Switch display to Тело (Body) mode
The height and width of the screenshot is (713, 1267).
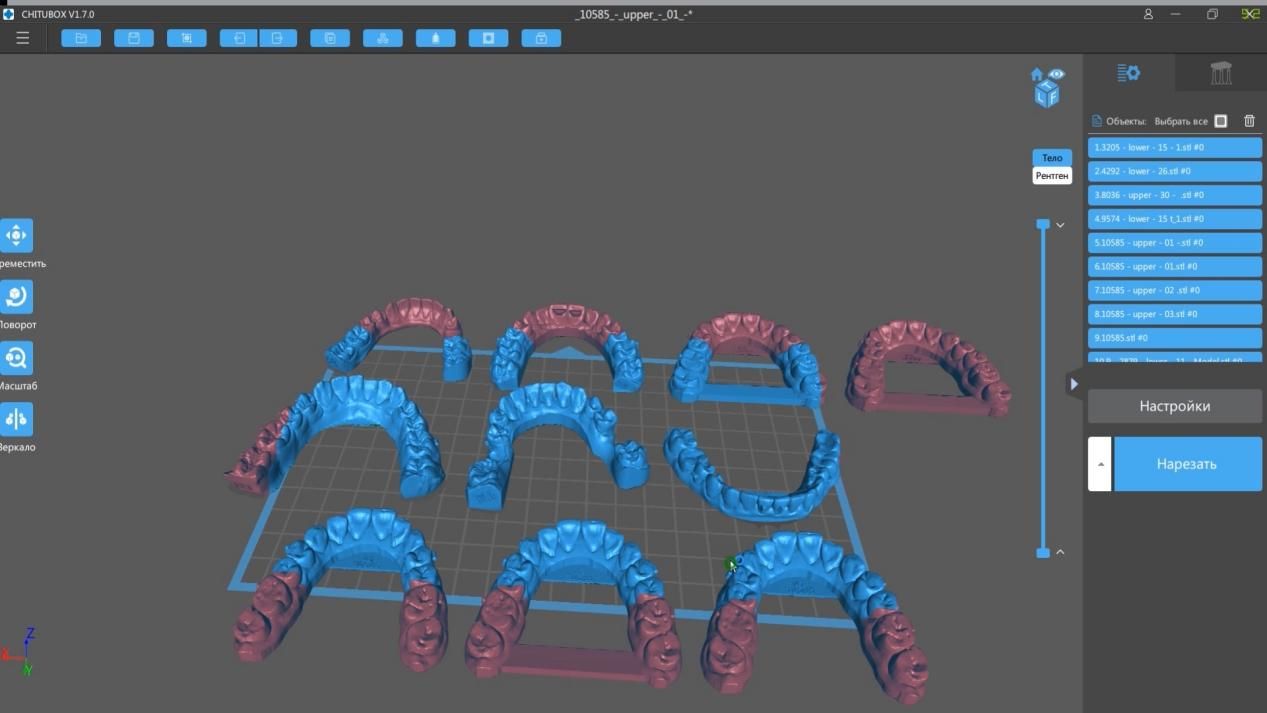[x=1051, y=157]
